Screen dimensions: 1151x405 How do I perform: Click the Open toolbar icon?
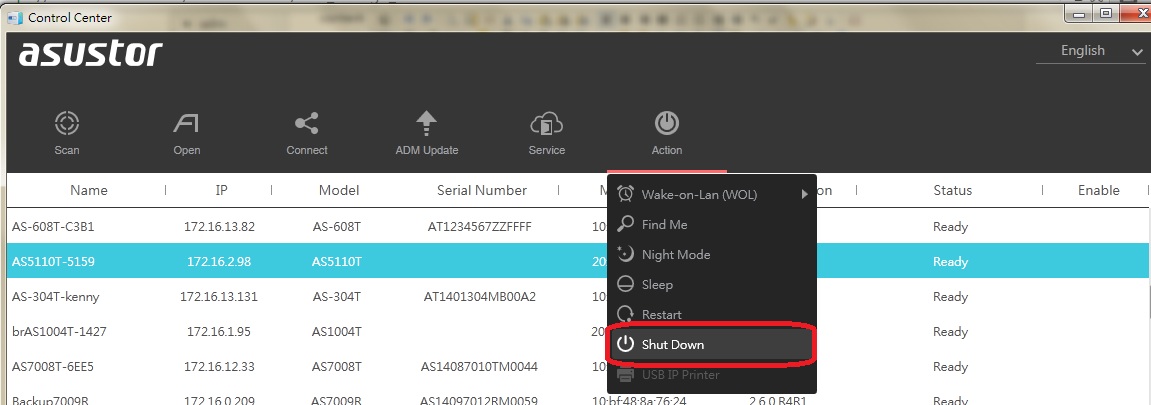point(186,123)
